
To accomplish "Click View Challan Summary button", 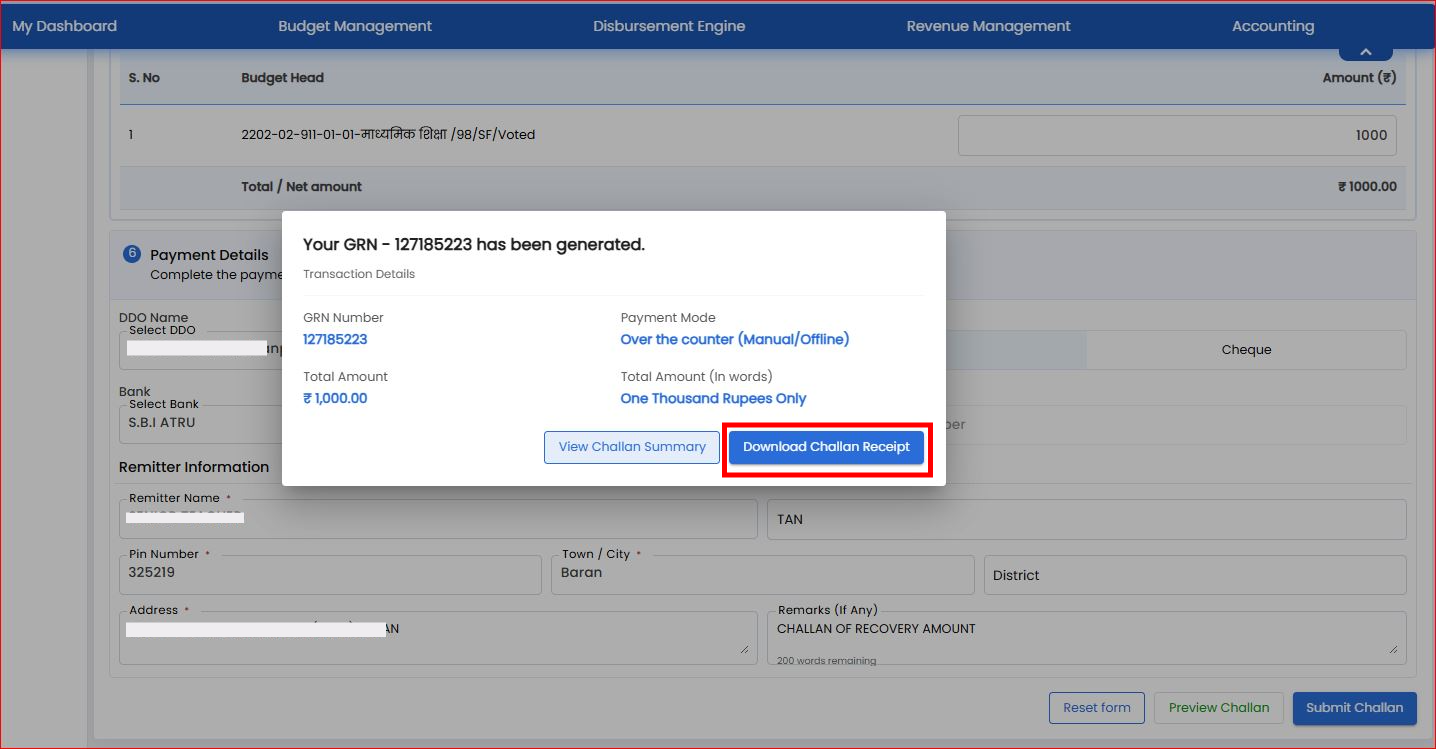I will (632, 447).
